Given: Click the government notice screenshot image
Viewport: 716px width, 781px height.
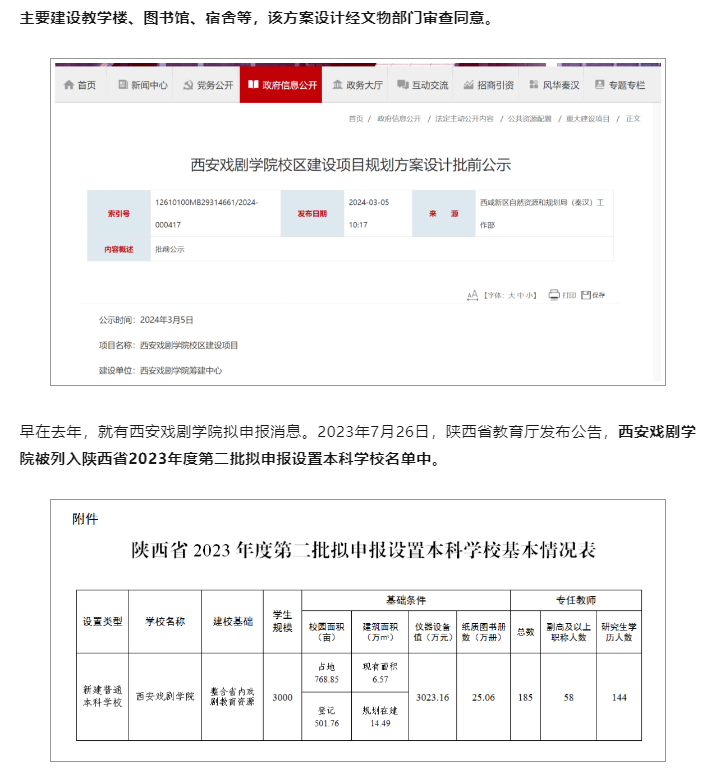Looking at the screenshot, I should point(358,222).
